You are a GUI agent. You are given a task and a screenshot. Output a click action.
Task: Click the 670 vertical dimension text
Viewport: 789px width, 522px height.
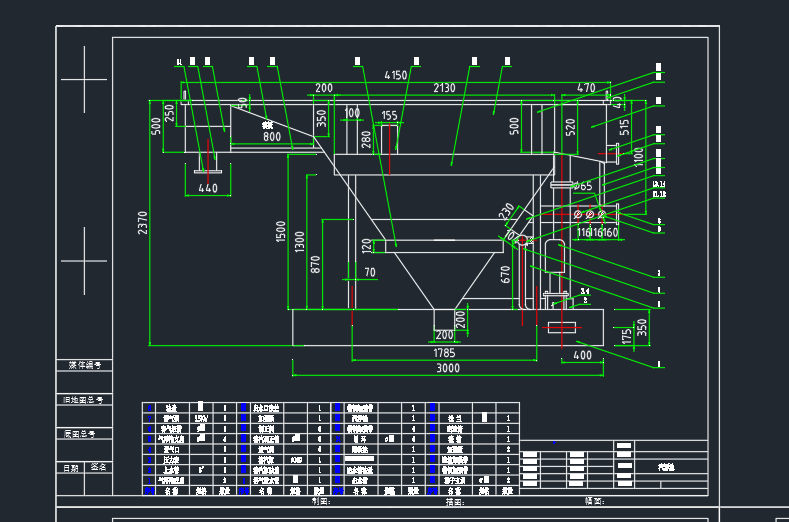(x=506, y=275)
